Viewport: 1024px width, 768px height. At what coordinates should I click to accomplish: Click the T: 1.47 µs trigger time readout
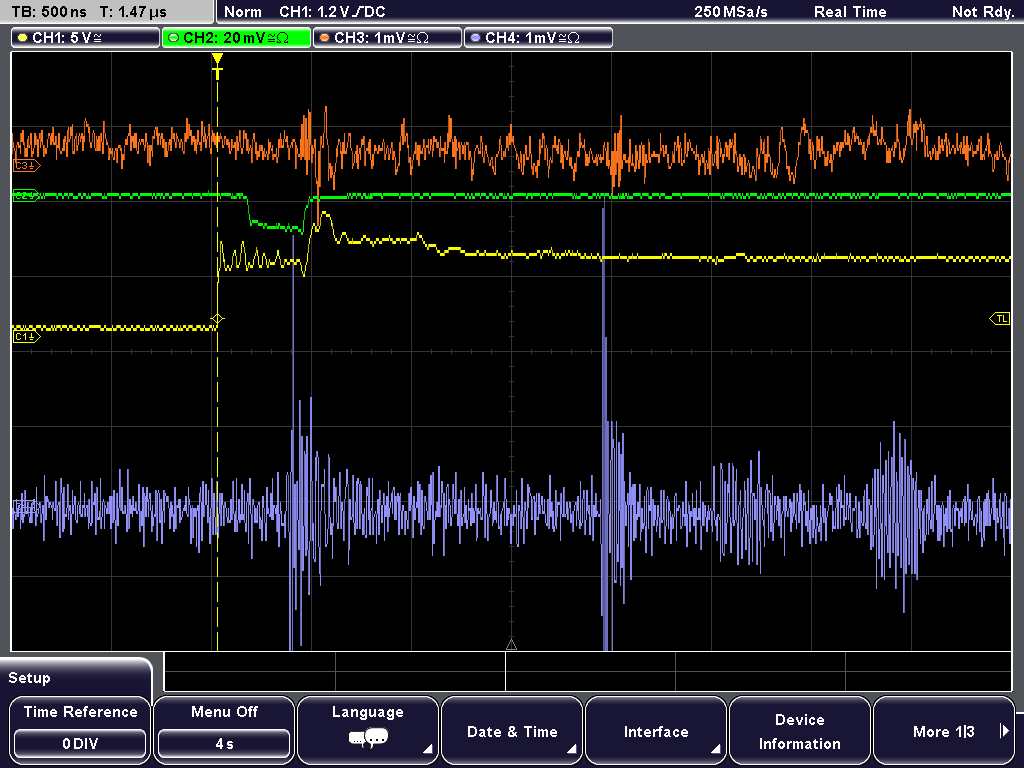[x=133, y=12]
